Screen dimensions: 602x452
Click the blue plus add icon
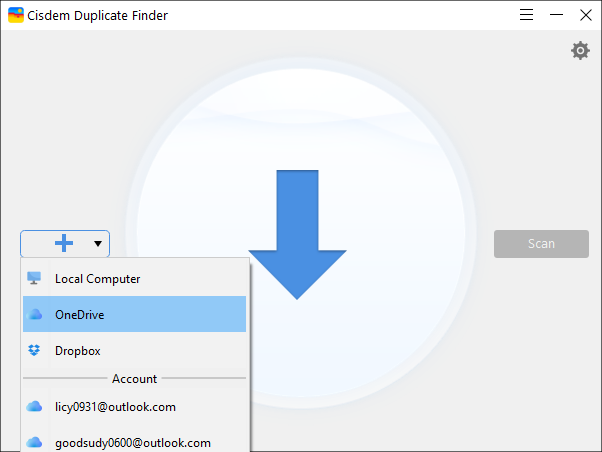64,243
